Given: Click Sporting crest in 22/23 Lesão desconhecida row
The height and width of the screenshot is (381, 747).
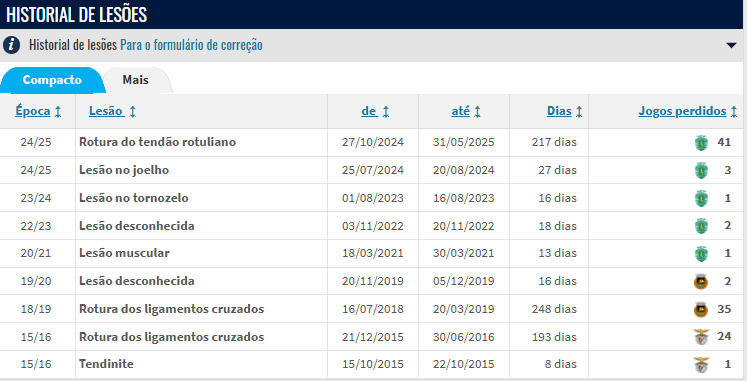Looking at the screenshot, I should pyautogui.click(x=701, y=226).
